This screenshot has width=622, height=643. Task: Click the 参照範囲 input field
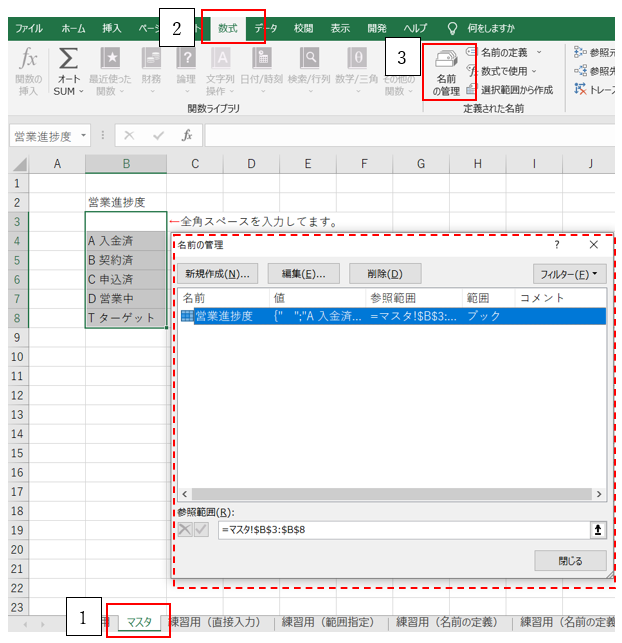point(400,530)
